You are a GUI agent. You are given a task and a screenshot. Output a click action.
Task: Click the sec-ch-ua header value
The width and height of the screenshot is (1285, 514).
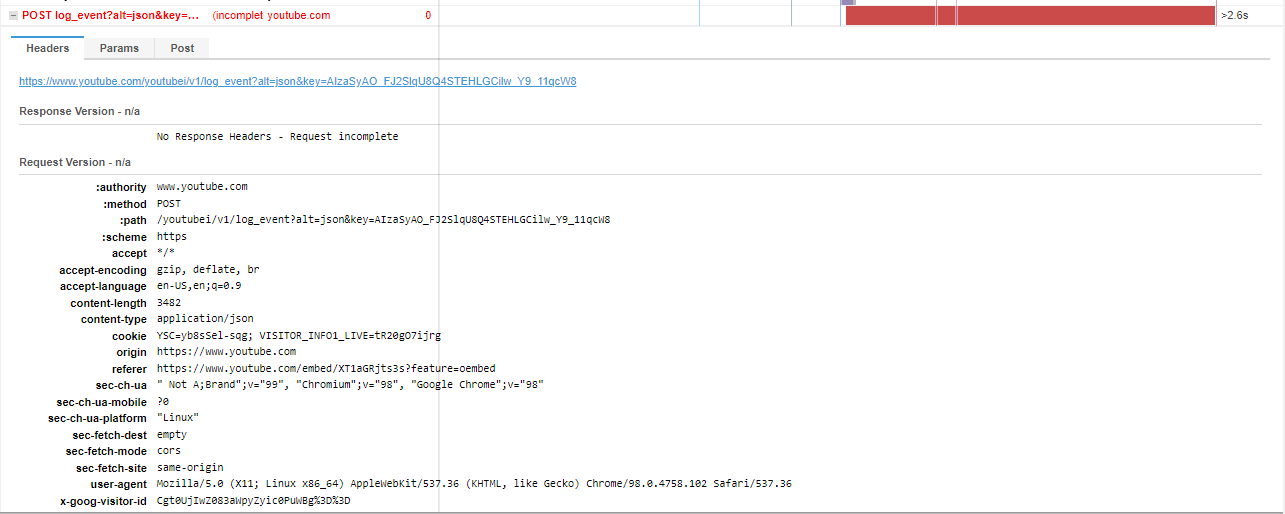(x=350, y=385)
